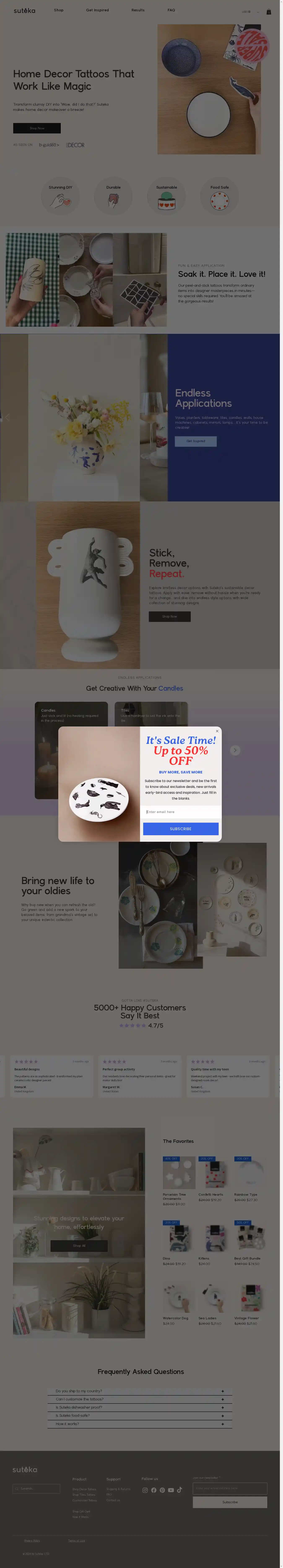Open the Instagram icon in footer
The height and width of the screenshot is (1568, 283).
coord(145,1490)
